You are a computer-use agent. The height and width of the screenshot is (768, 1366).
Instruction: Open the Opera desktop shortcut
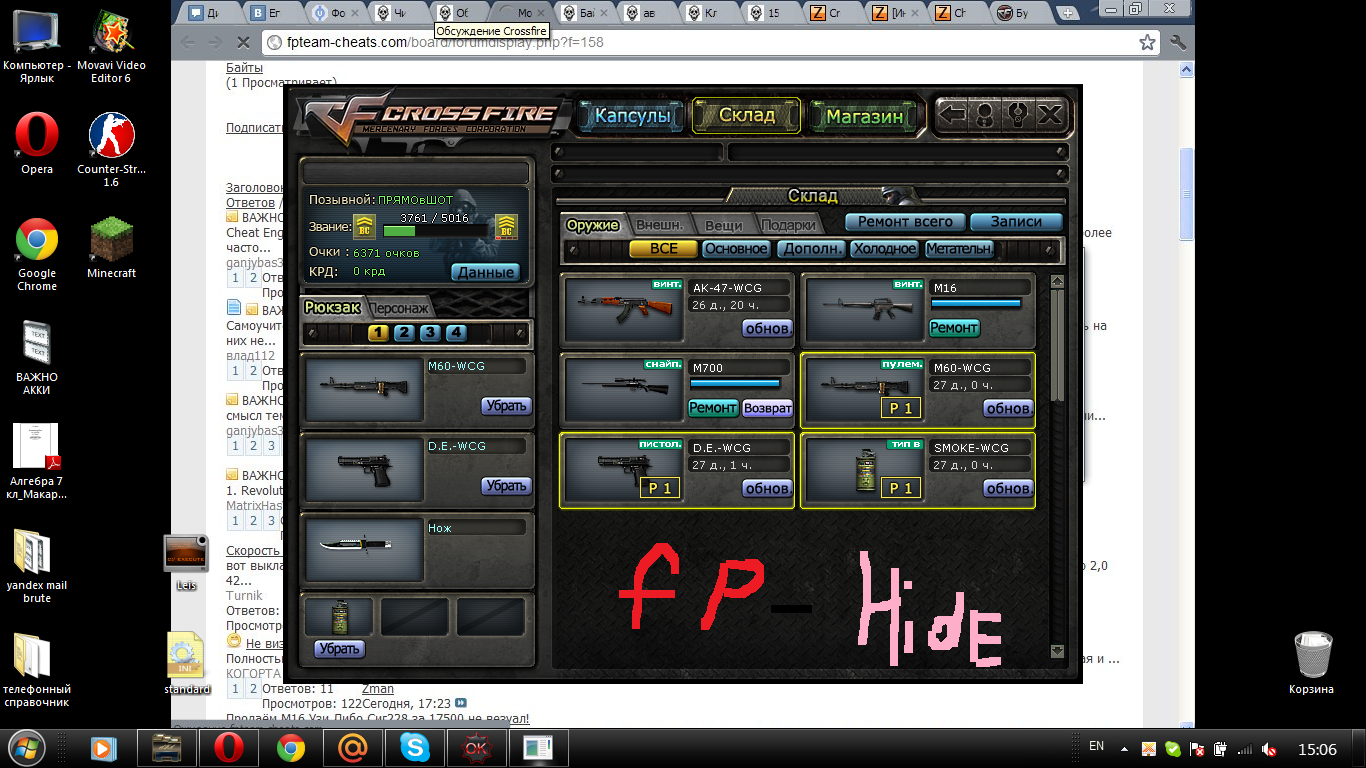click(37, 143)
